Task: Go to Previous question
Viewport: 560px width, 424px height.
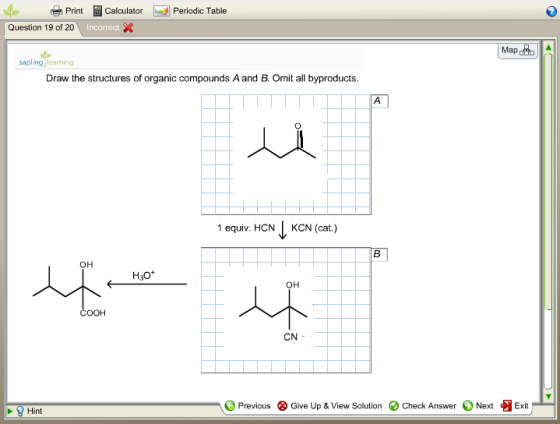Action: pyautogui.click(x=248, y=406)
